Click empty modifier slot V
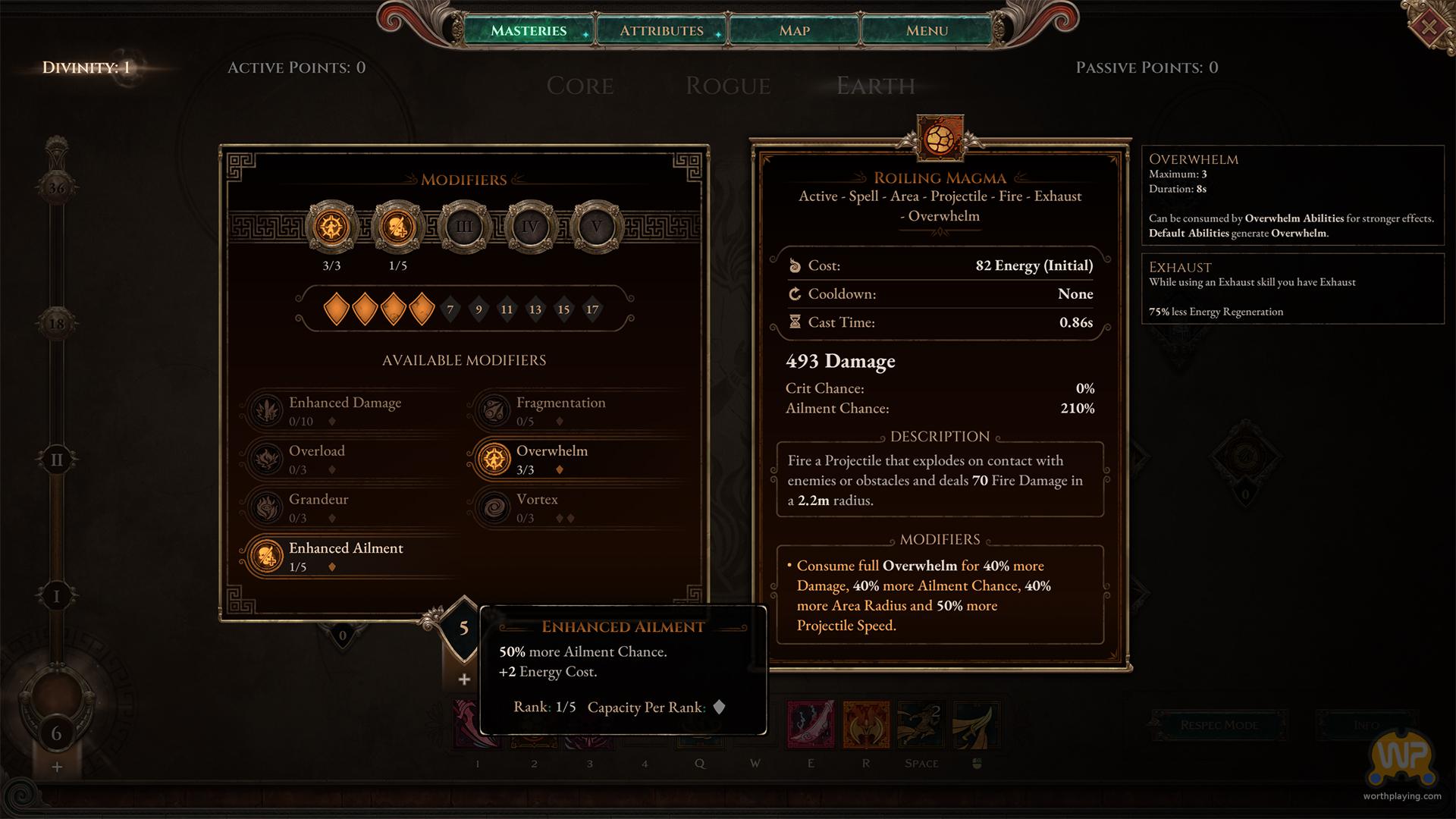Viewport: 1456px width, 819px height. point(597,227)
